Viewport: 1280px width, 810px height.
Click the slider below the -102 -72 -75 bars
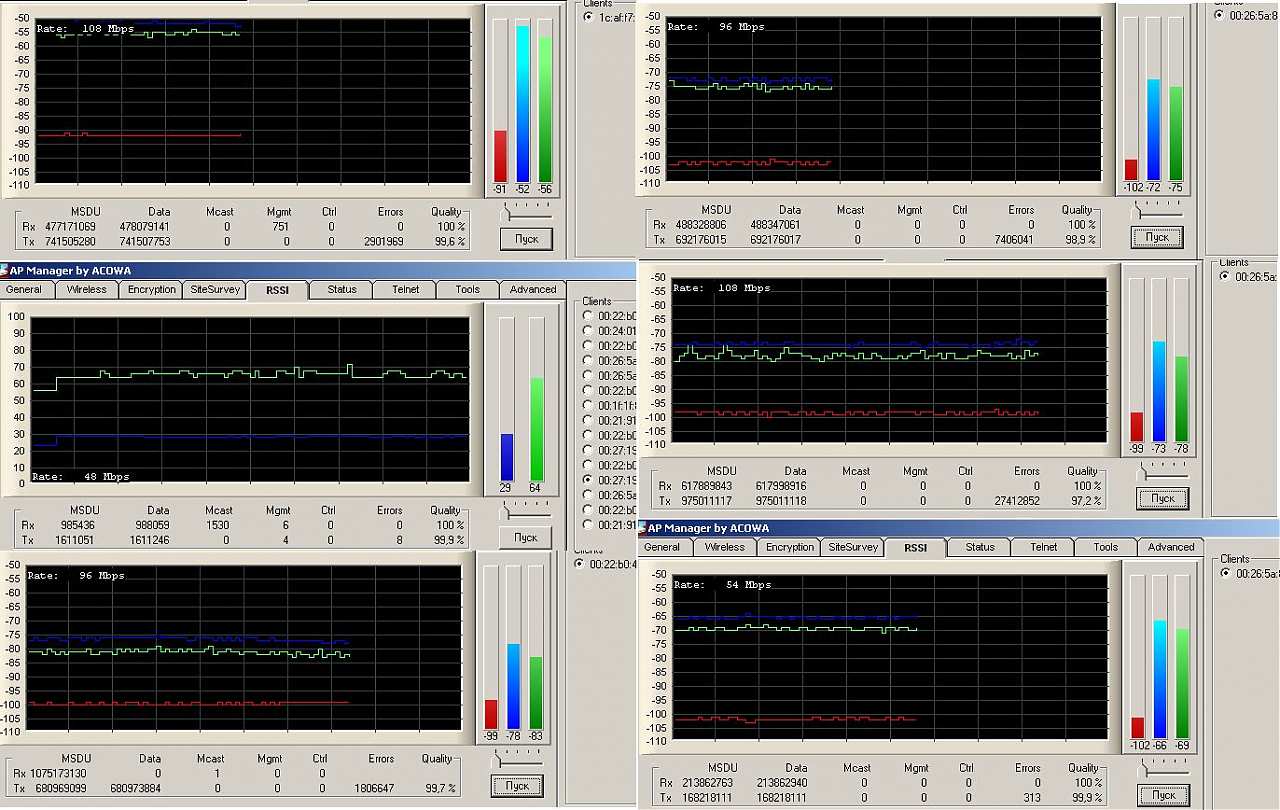point(1158,210)
